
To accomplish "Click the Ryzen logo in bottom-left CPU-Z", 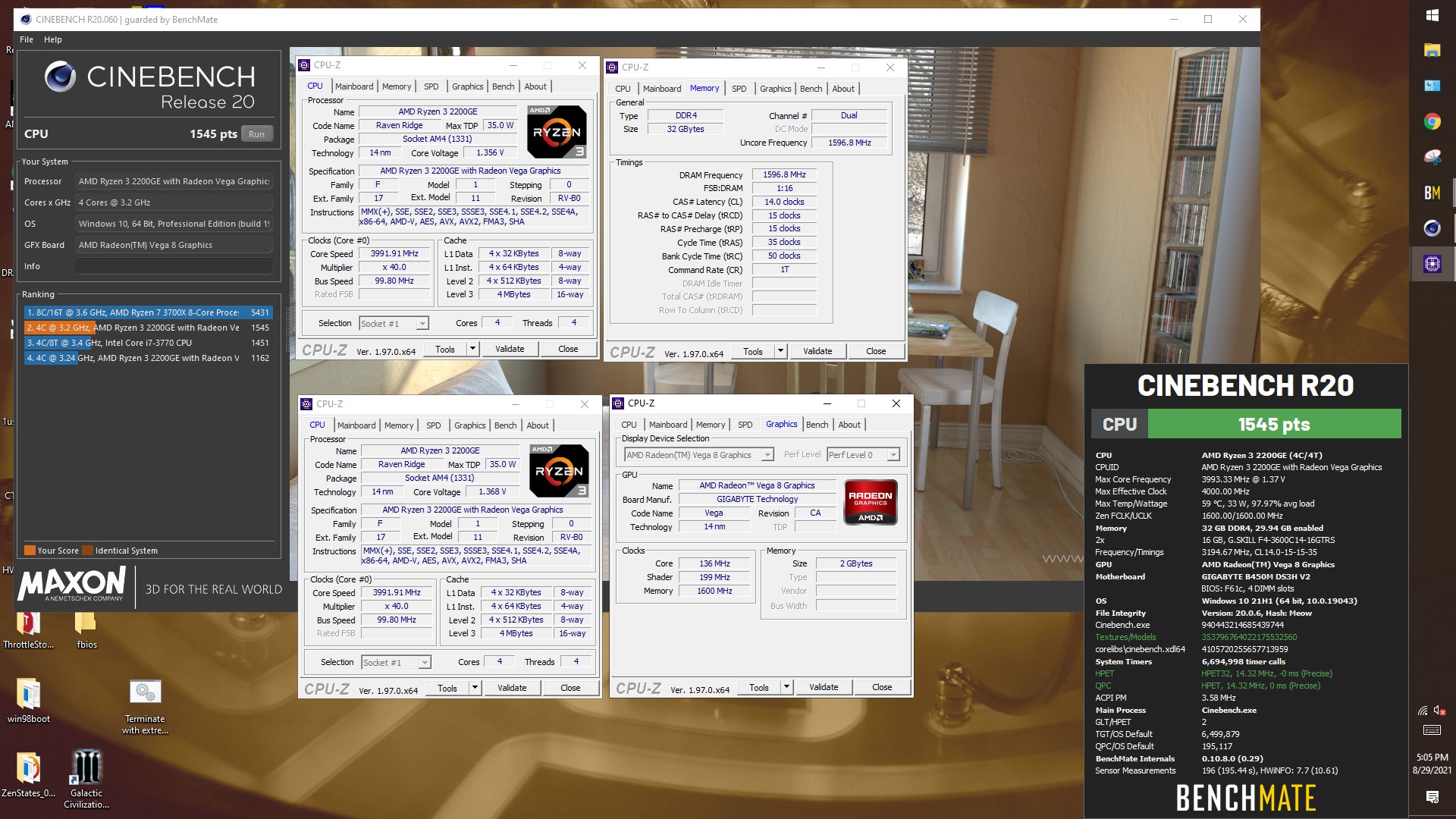I will 559,471.
